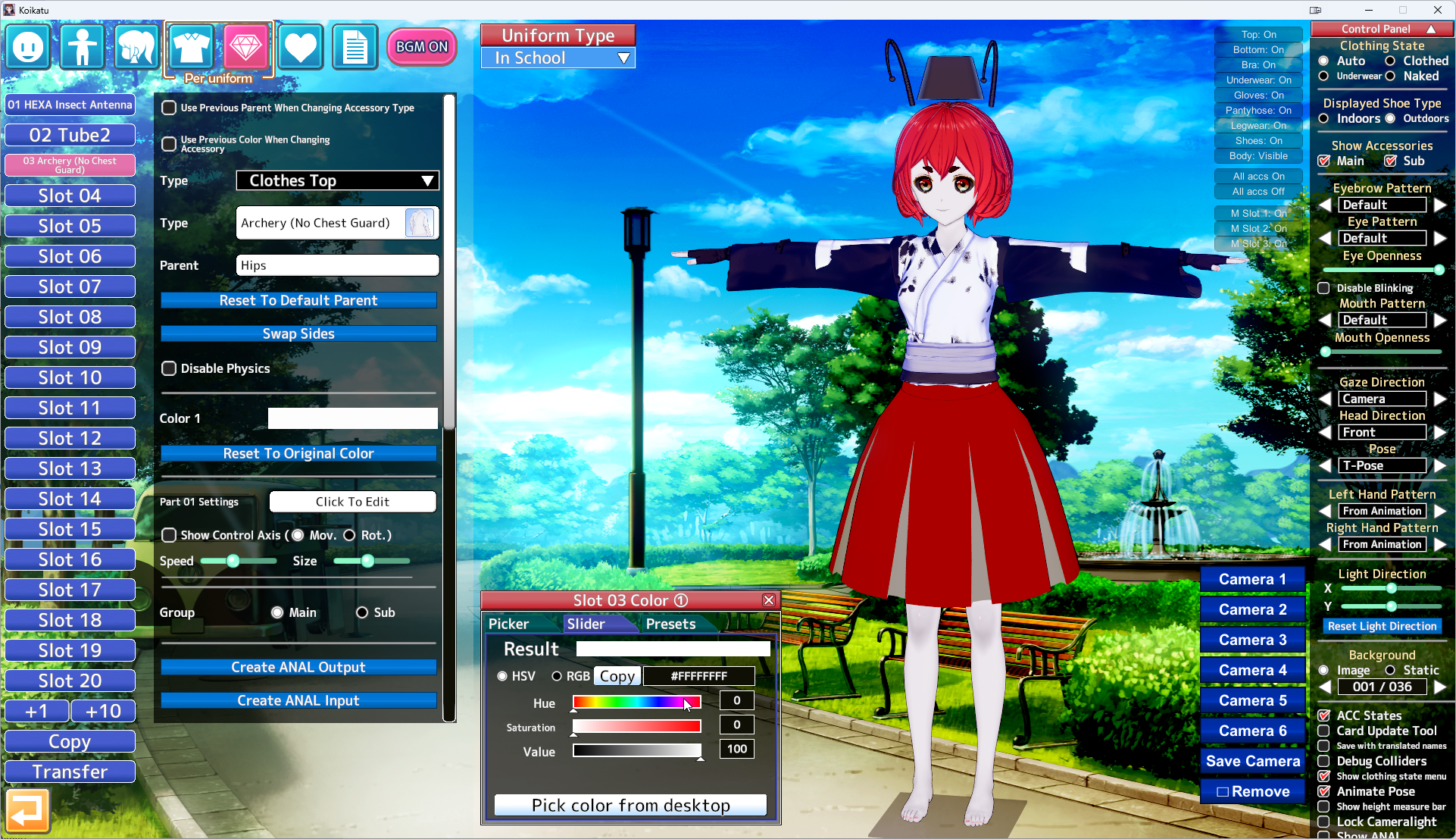Open the Clothes Top type dropdown
This screenshot has width=1456, height=839.
(338, 180)
